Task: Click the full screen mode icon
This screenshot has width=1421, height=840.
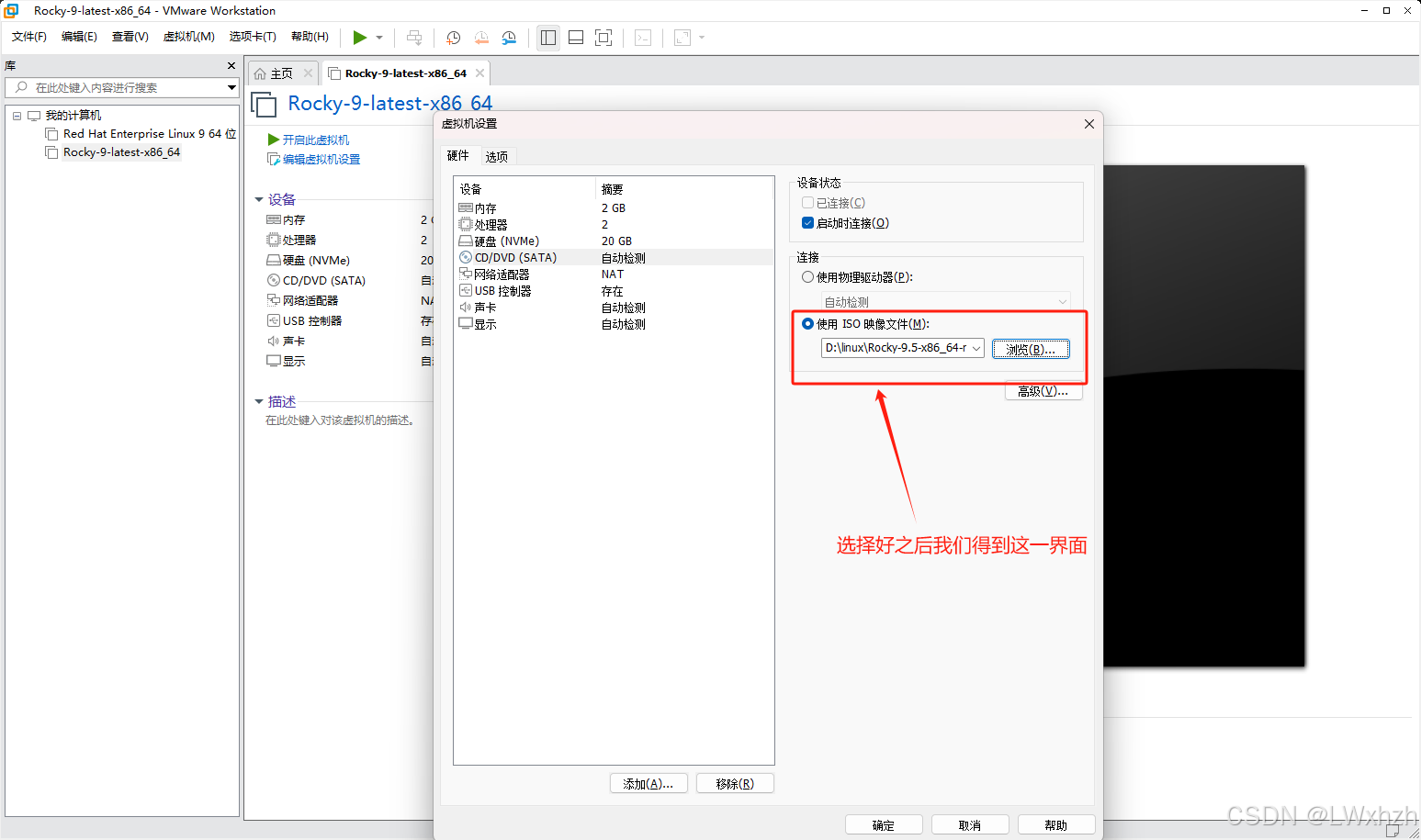Action: coord(603,38)
